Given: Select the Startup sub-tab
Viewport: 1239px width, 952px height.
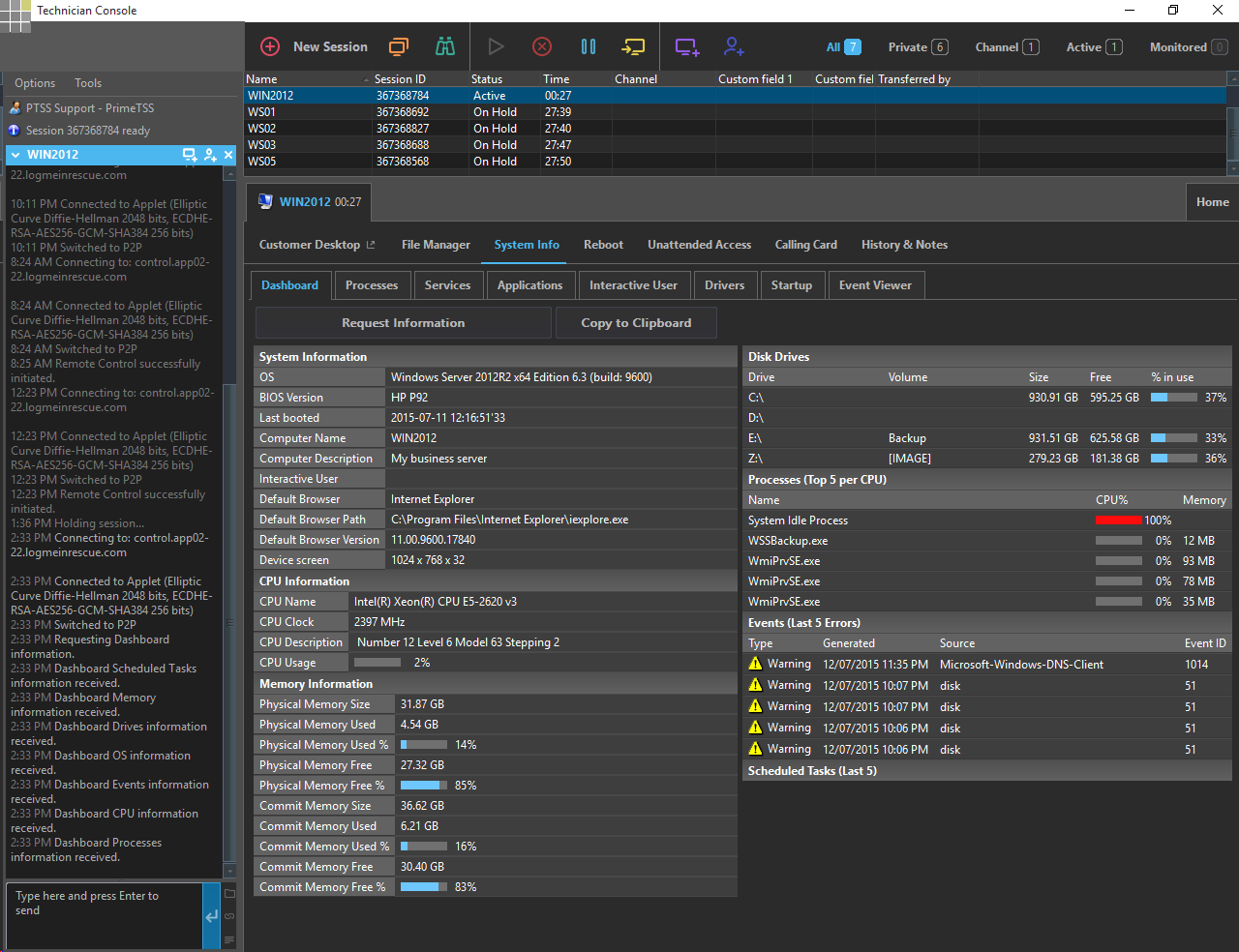Looking at the screenshot, I should tap(792, 285).
